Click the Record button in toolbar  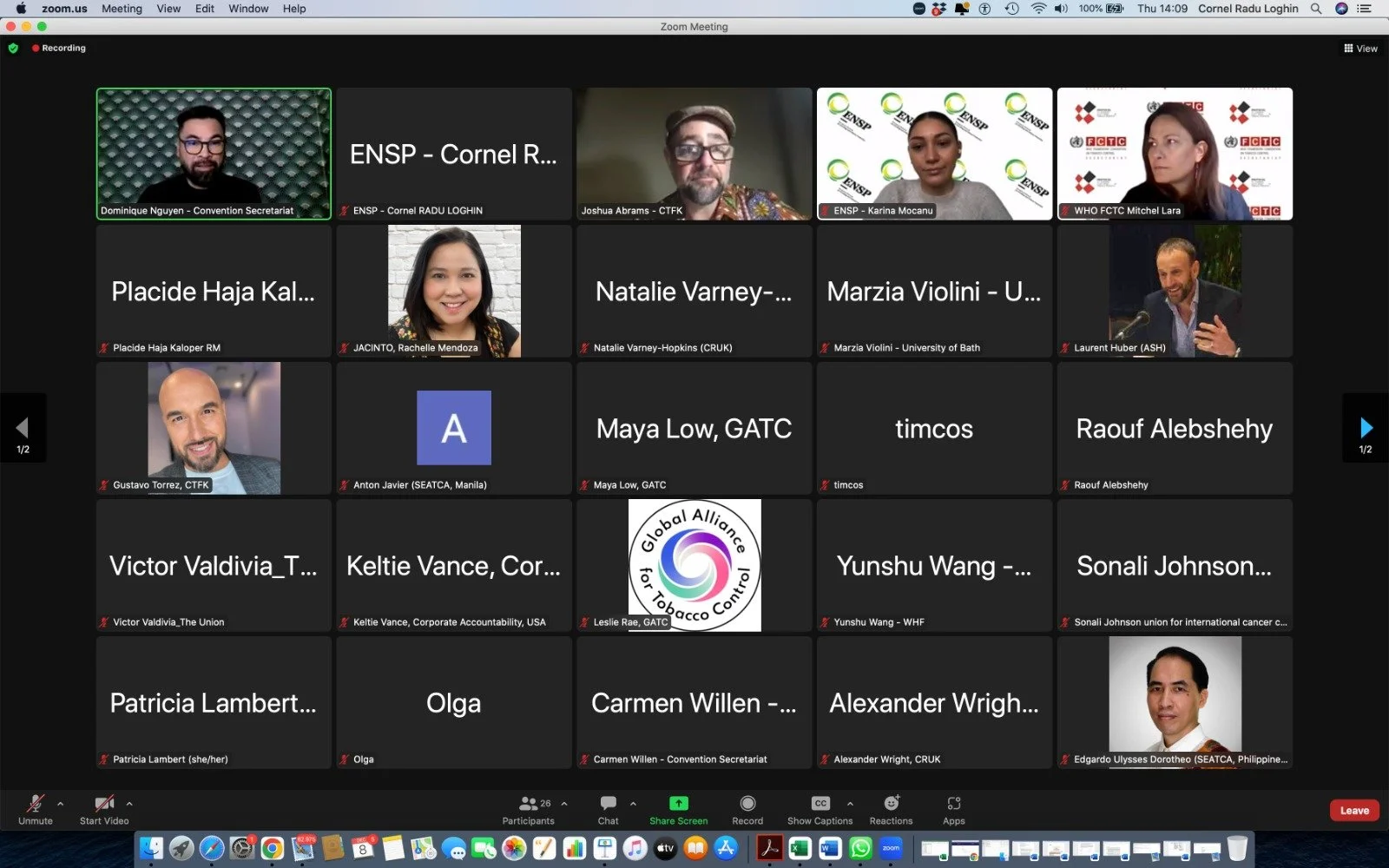point(747,810)
